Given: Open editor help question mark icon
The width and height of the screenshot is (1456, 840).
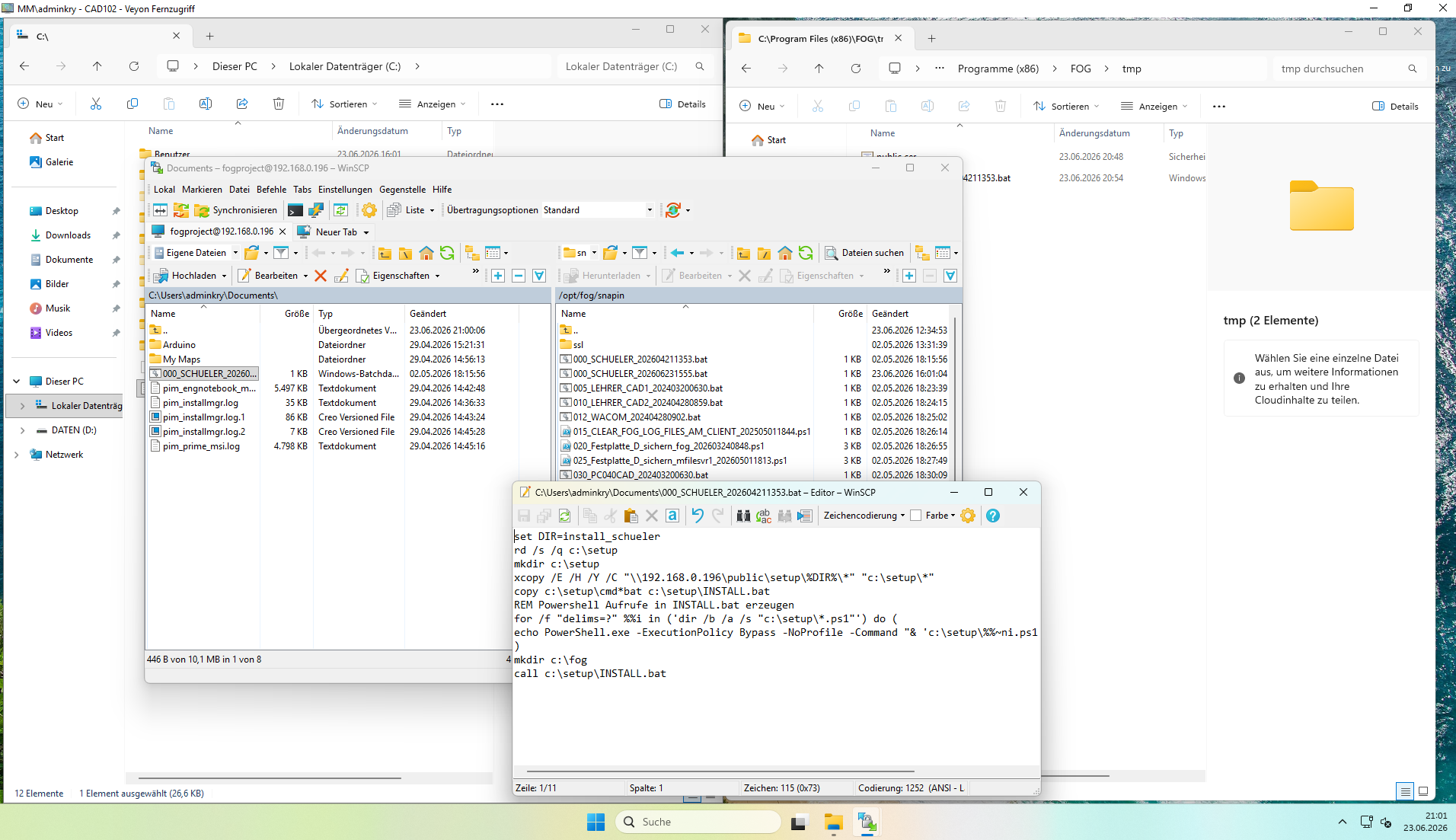Looking at the screenshot, I should tap(993, 516).
